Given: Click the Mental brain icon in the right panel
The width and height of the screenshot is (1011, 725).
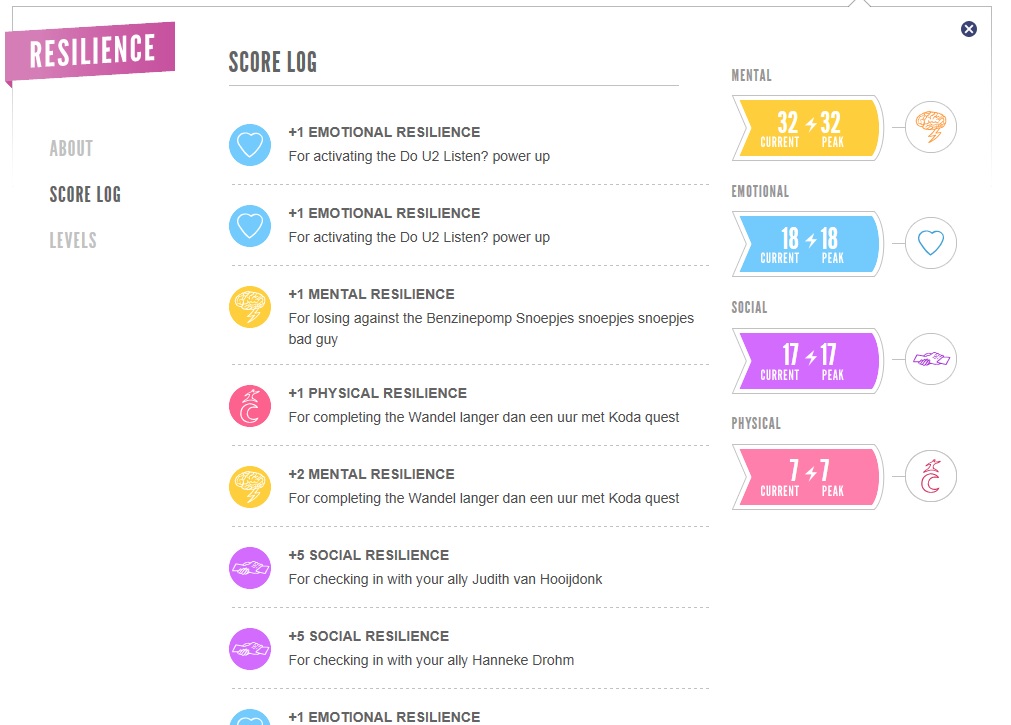Looking at the screenshot, I should click(x=931, y=128).
